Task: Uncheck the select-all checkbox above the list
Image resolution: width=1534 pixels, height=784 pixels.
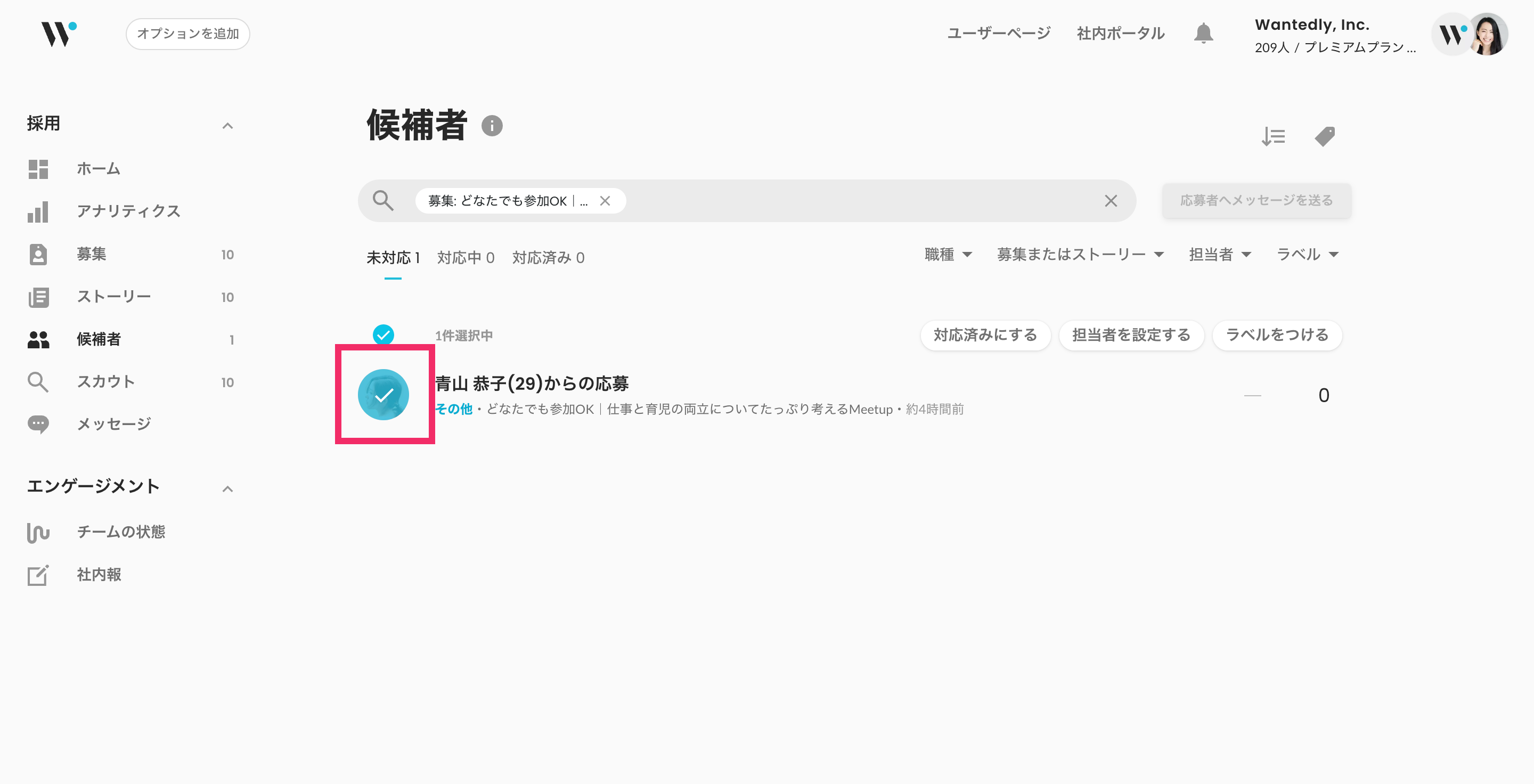Action: point(383,335)
